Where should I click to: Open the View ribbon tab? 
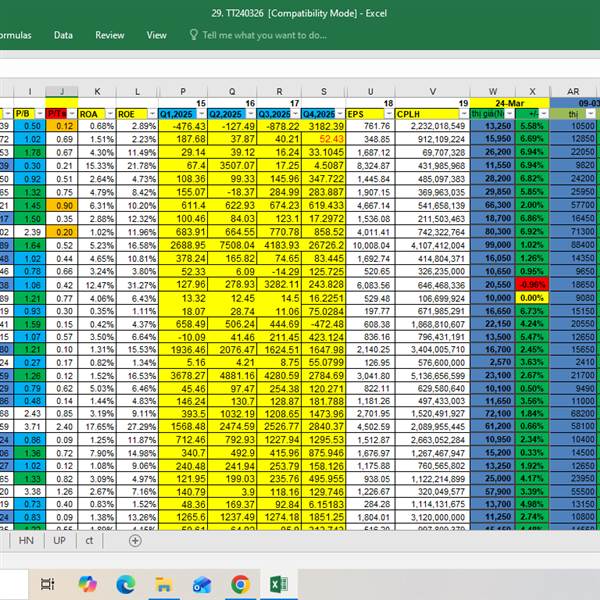157,35
